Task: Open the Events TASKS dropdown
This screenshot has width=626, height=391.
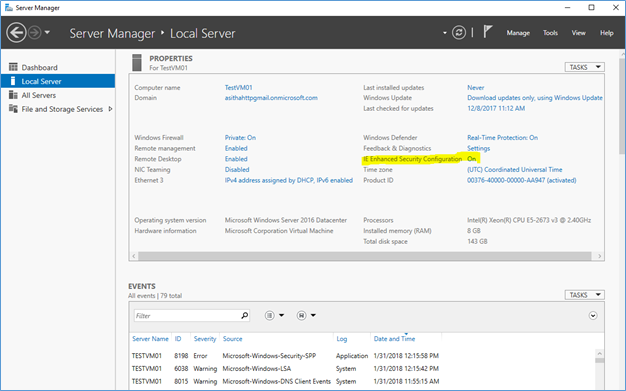Action: [584, 295]
